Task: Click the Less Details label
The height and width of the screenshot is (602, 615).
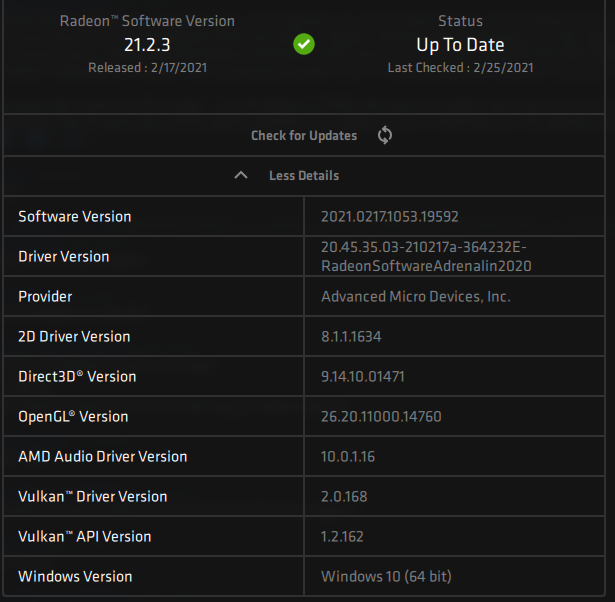Action: click(304, 175)
